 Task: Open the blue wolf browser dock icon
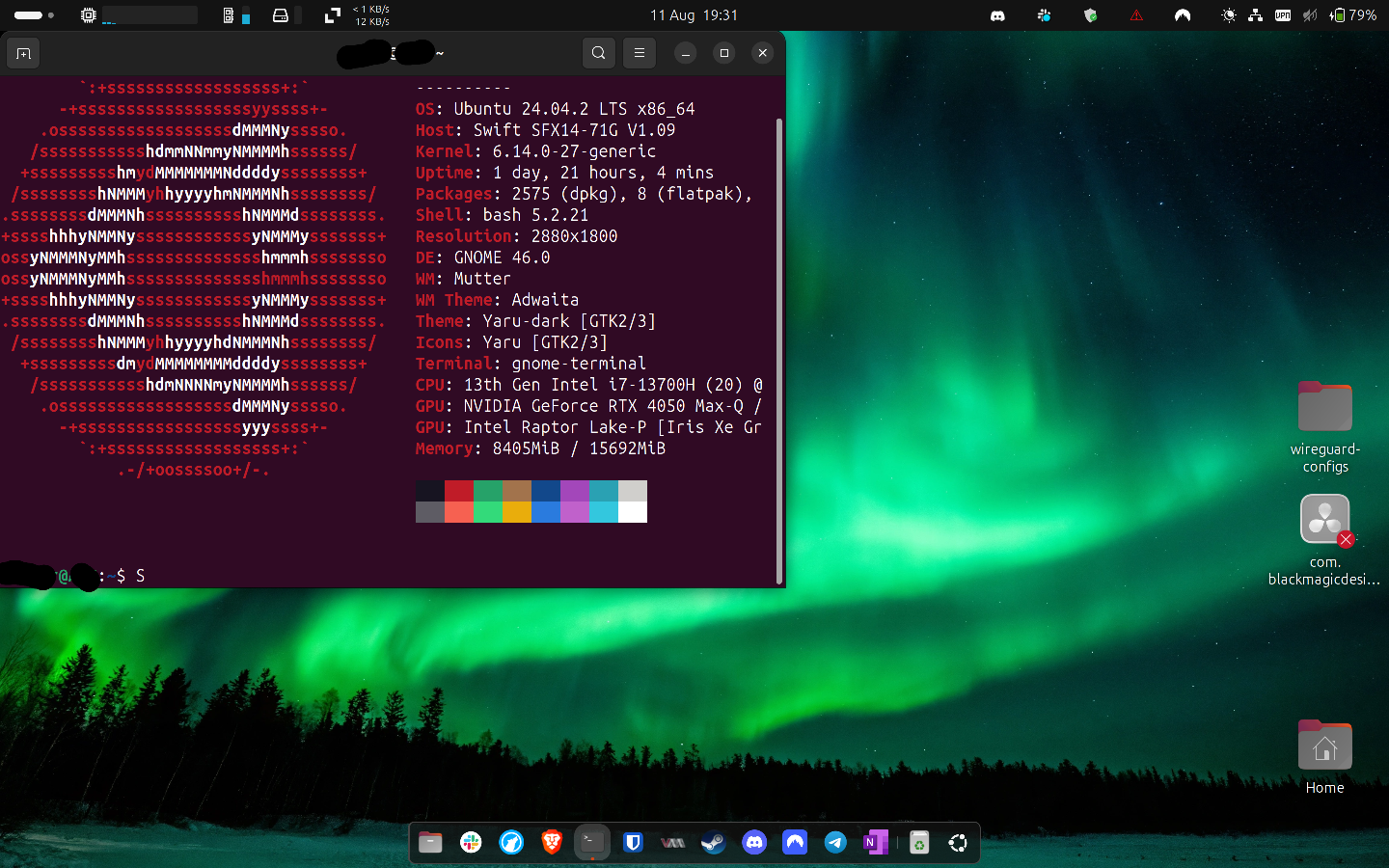click(511, 843)
